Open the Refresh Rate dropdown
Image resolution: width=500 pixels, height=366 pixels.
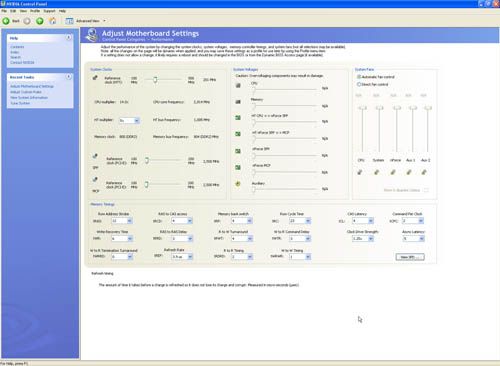coord(190,257)
